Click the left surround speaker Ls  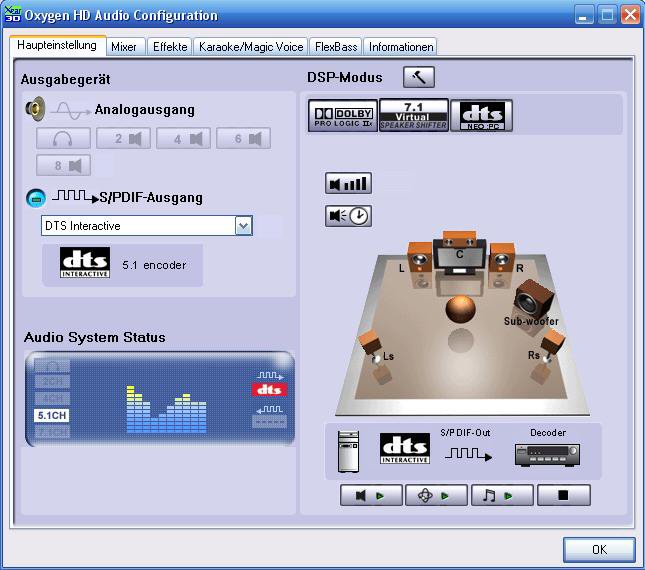click(x=370, y=346)
